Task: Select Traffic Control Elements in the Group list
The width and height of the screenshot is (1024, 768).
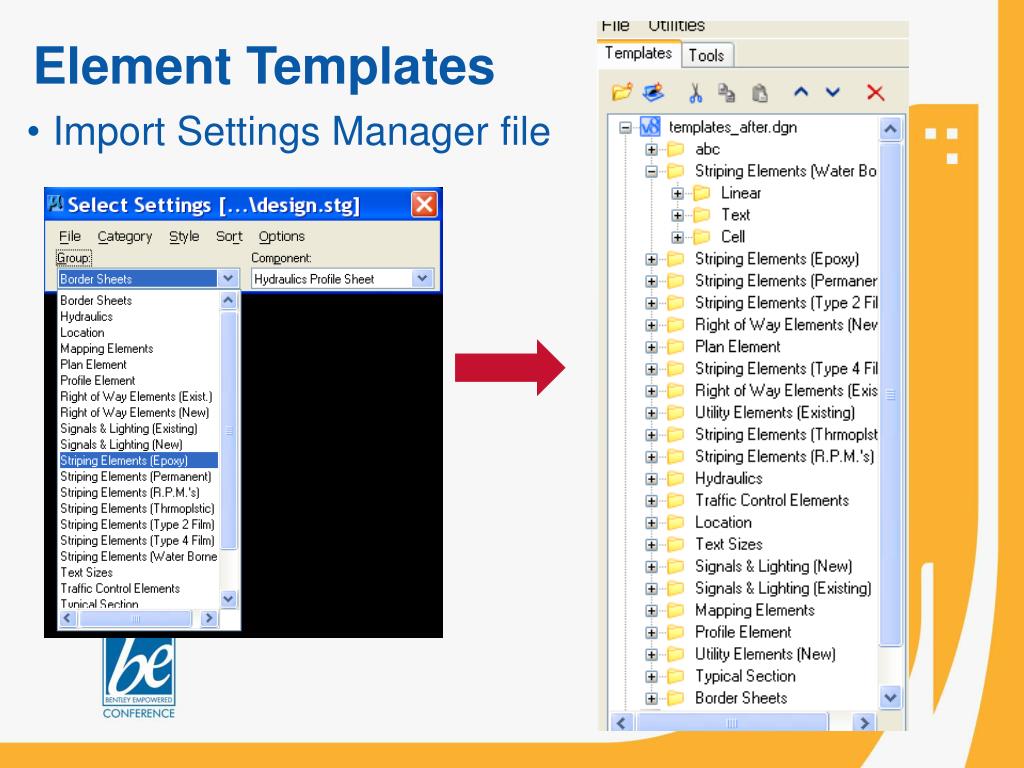Action: coord(120,588)
